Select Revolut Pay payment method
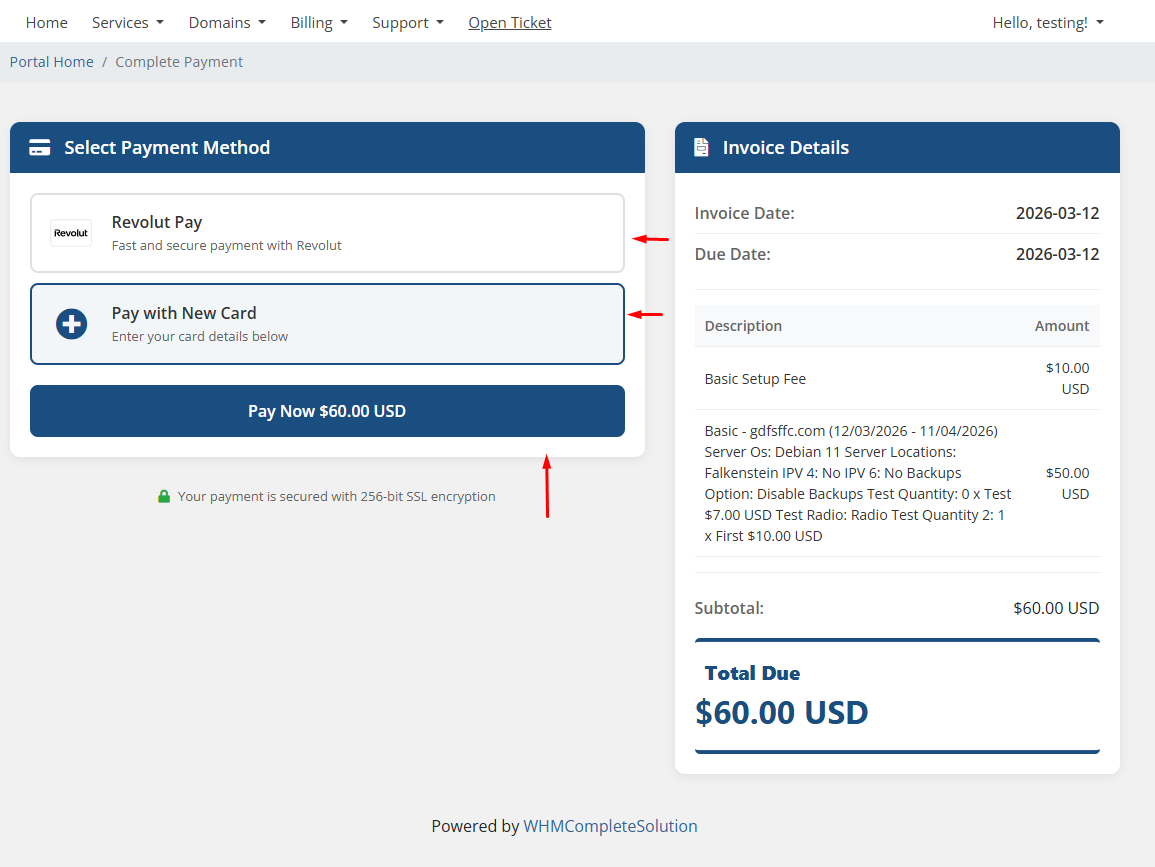 click(x=327, y=233)
